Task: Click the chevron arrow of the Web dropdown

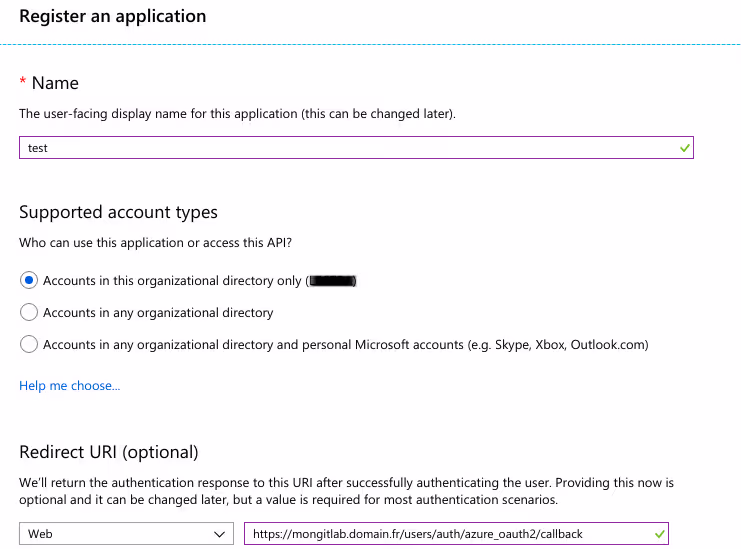Action: coord(221,534)
